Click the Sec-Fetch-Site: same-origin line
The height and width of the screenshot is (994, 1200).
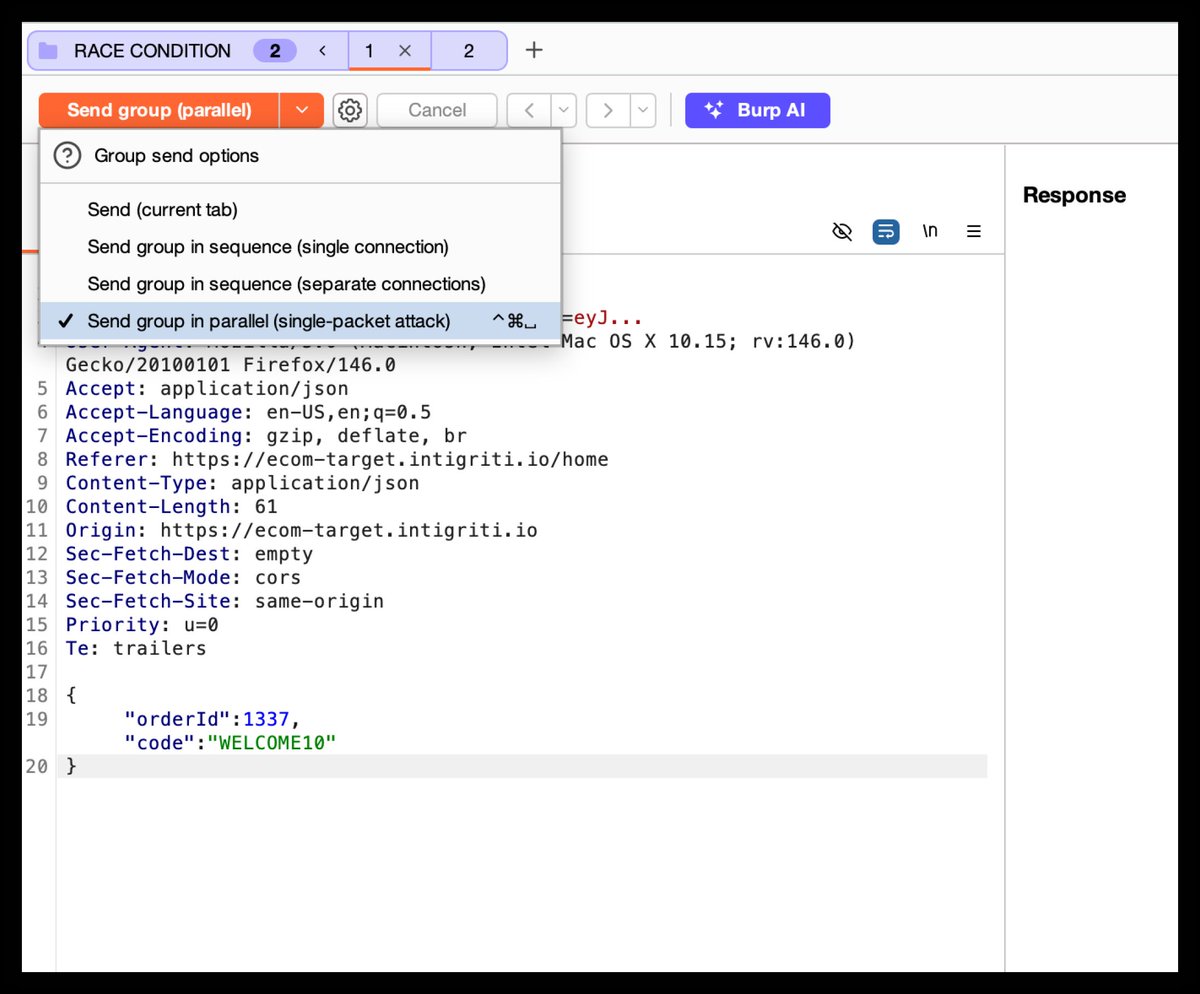(224, 601)
